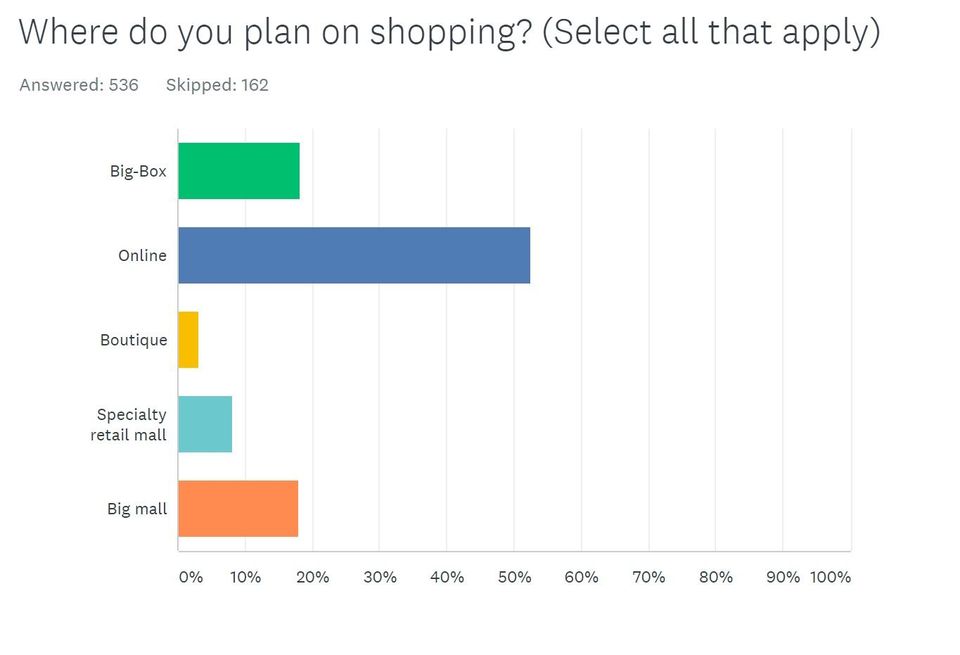Click the 90% axis tick label
The height and width of the screenshot is (655, 960).
pyautogui.click(x=783, y=577)
